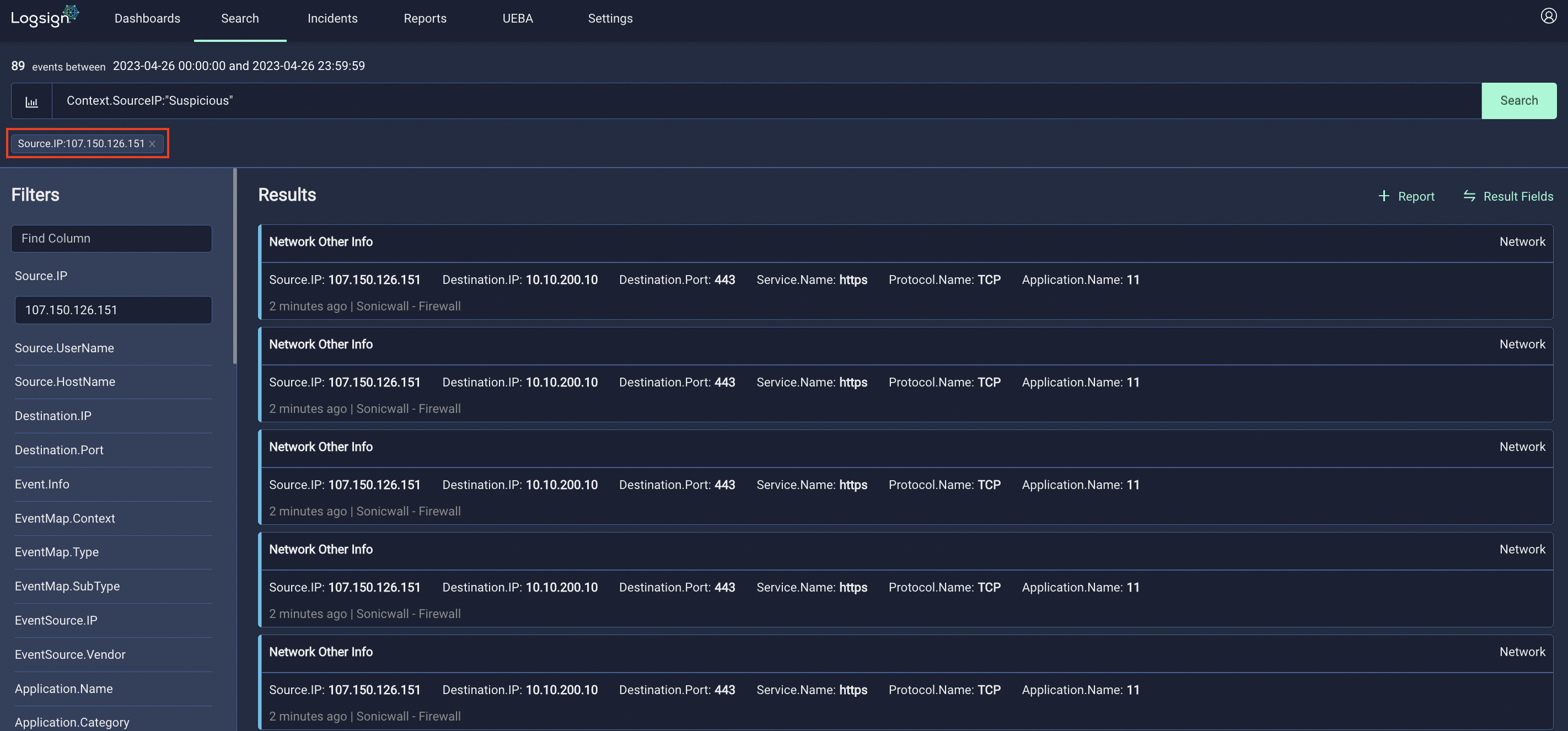The height and width of the screenshot is (731, 1568).
Task: Click Service.Name https in fifth result
Action: [853, 690]
